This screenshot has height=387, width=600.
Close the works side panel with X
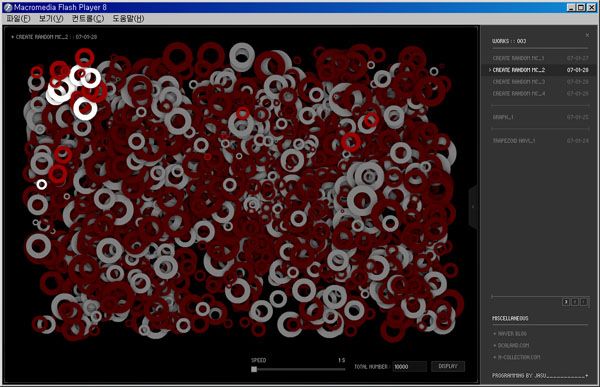[587, 35]
